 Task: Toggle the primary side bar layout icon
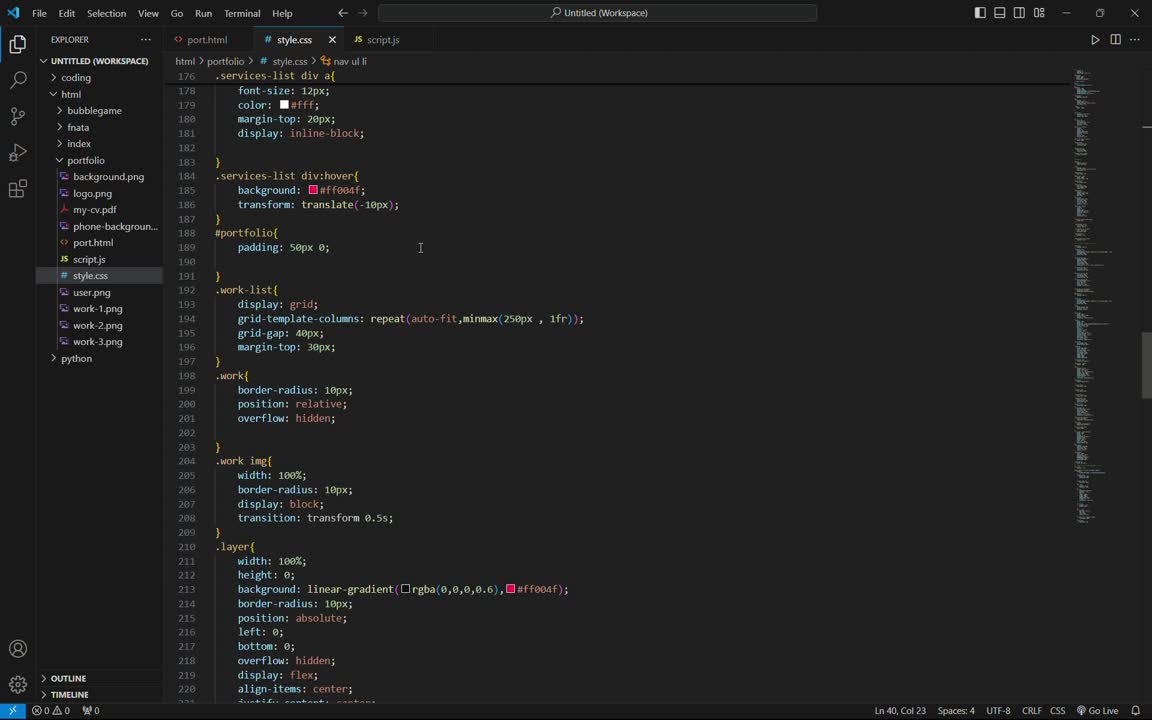[x=980, y=12]
